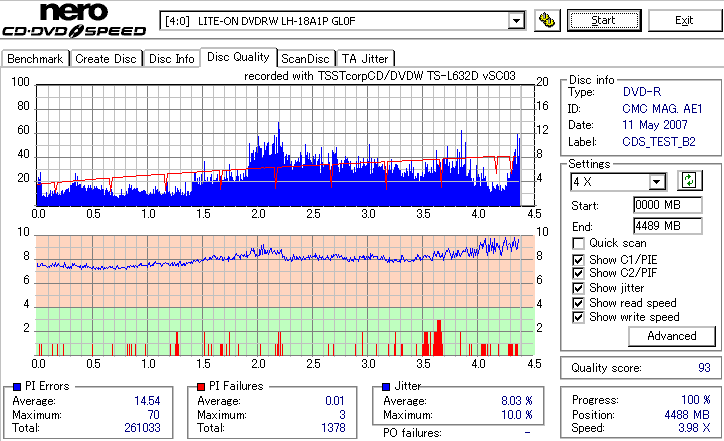This screenshot has width=724, height=441.
Task: Click the Nero CD-DVD Speed logo
Action: tap(74, 20)
